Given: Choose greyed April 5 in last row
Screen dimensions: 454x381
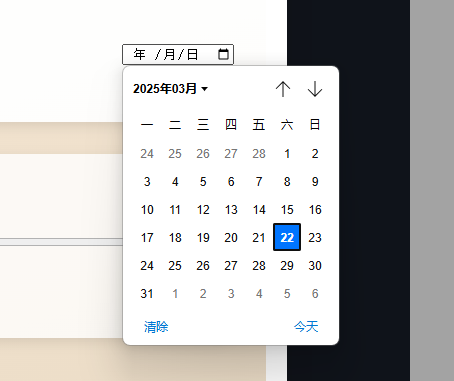Looking at the screenshot, I should (287, 294).
